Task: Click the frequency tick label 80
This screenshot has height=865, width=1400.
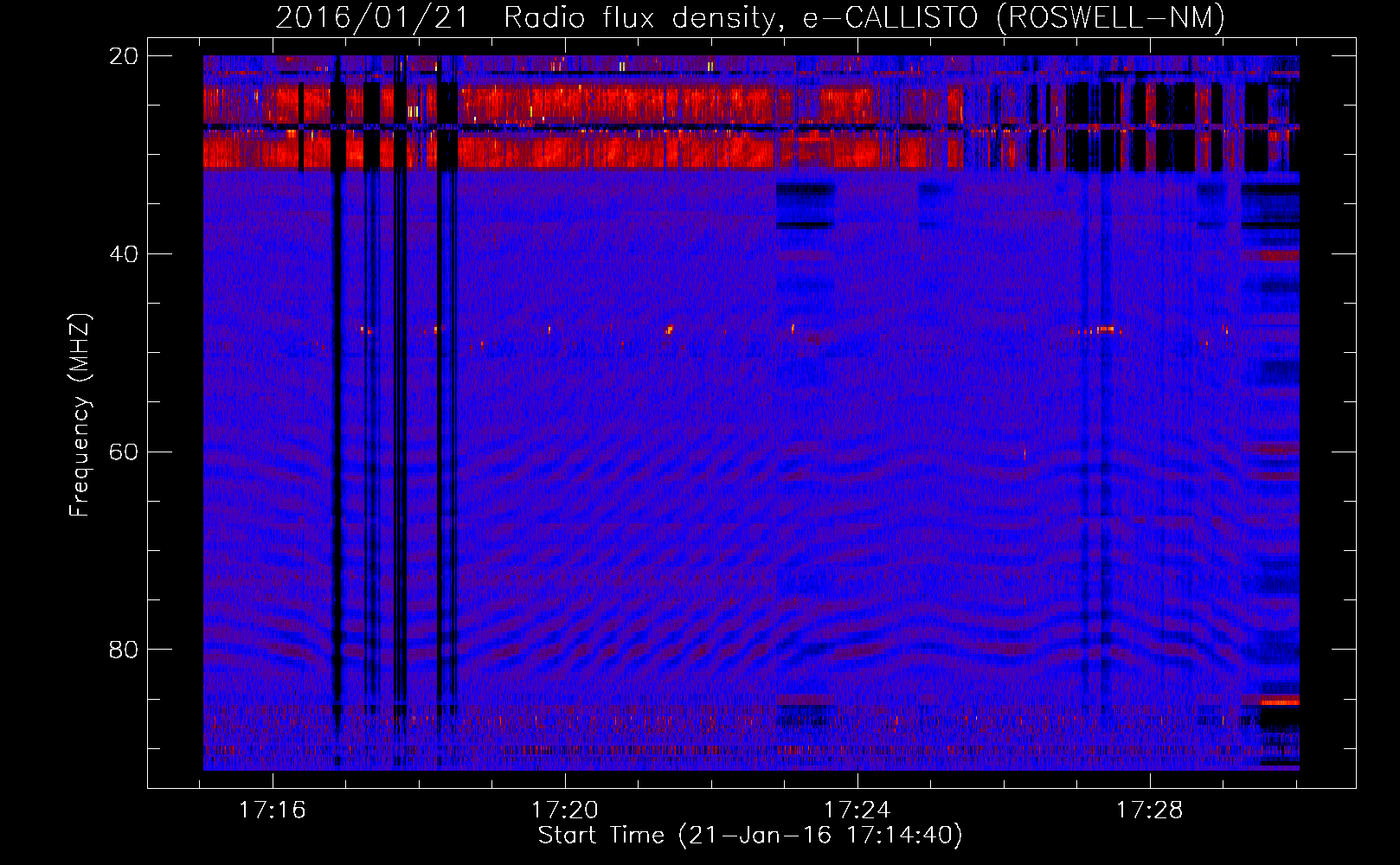Action: (124, 650)
